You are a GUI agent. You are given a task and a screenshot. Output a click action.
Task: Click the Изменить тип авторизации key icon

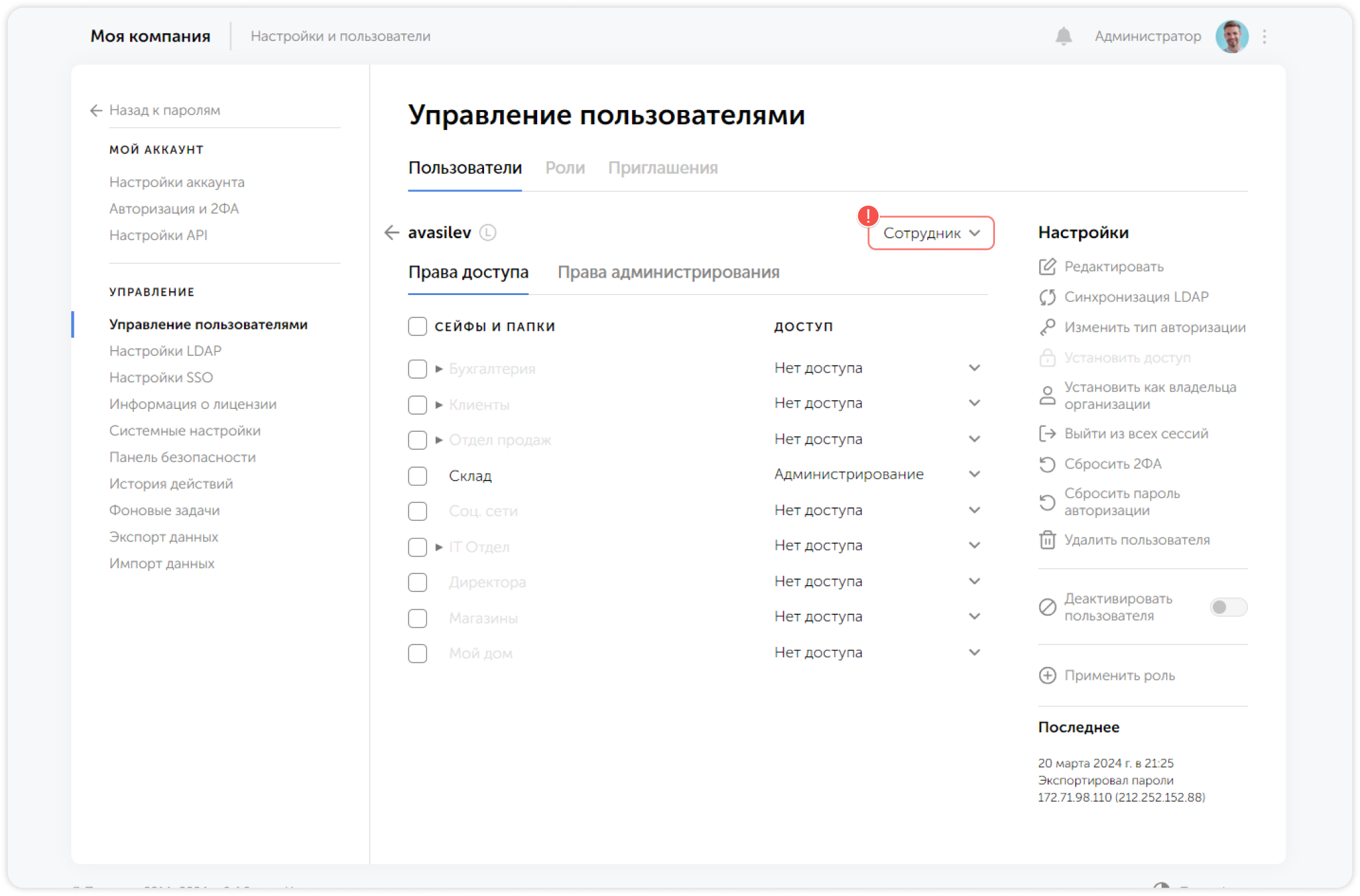[1048, 327]
